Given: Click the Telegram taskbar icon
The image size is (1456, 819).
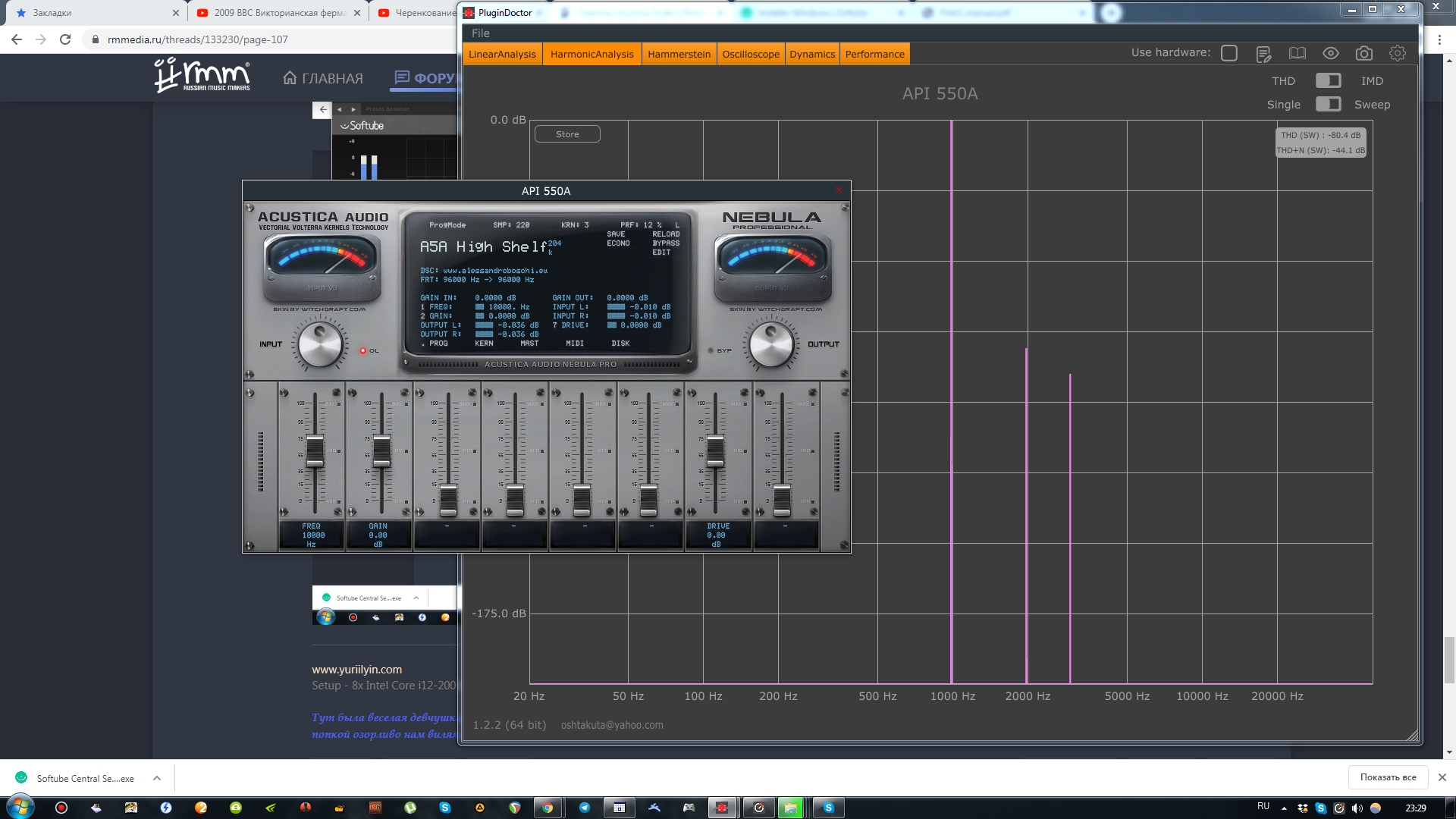Looking at the screenshot, I should 585,808.
